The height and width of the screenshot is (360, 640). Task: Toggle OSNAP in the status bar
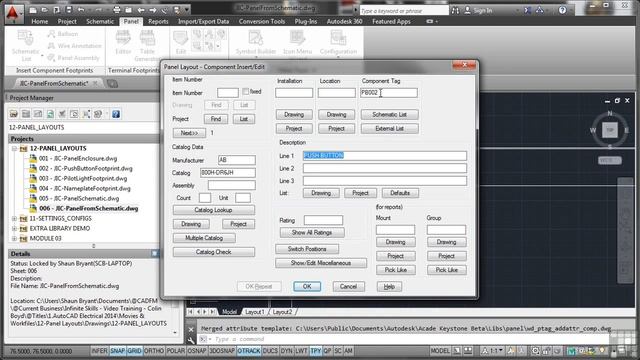point(197,351)
